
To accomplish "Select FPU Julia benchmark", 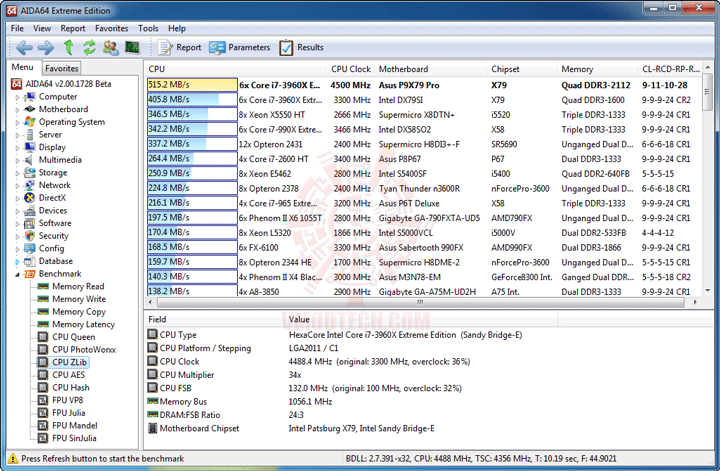I will click(68, 413).
